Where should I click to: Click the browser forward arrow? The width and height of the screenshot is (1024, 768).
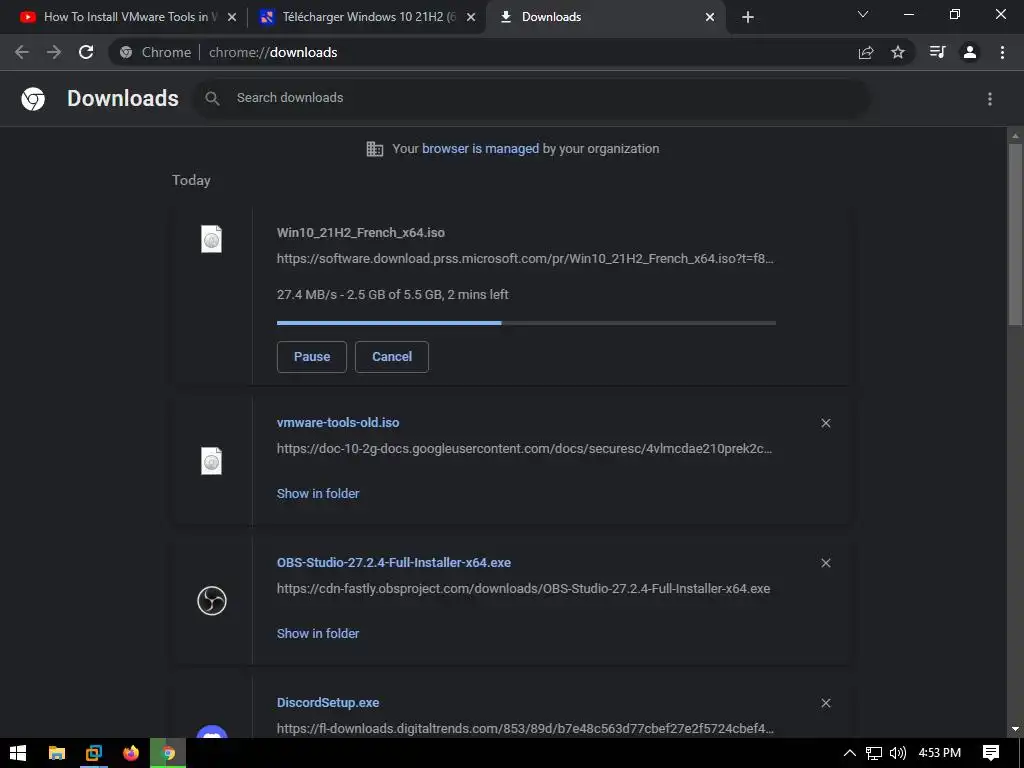(54, 52)
